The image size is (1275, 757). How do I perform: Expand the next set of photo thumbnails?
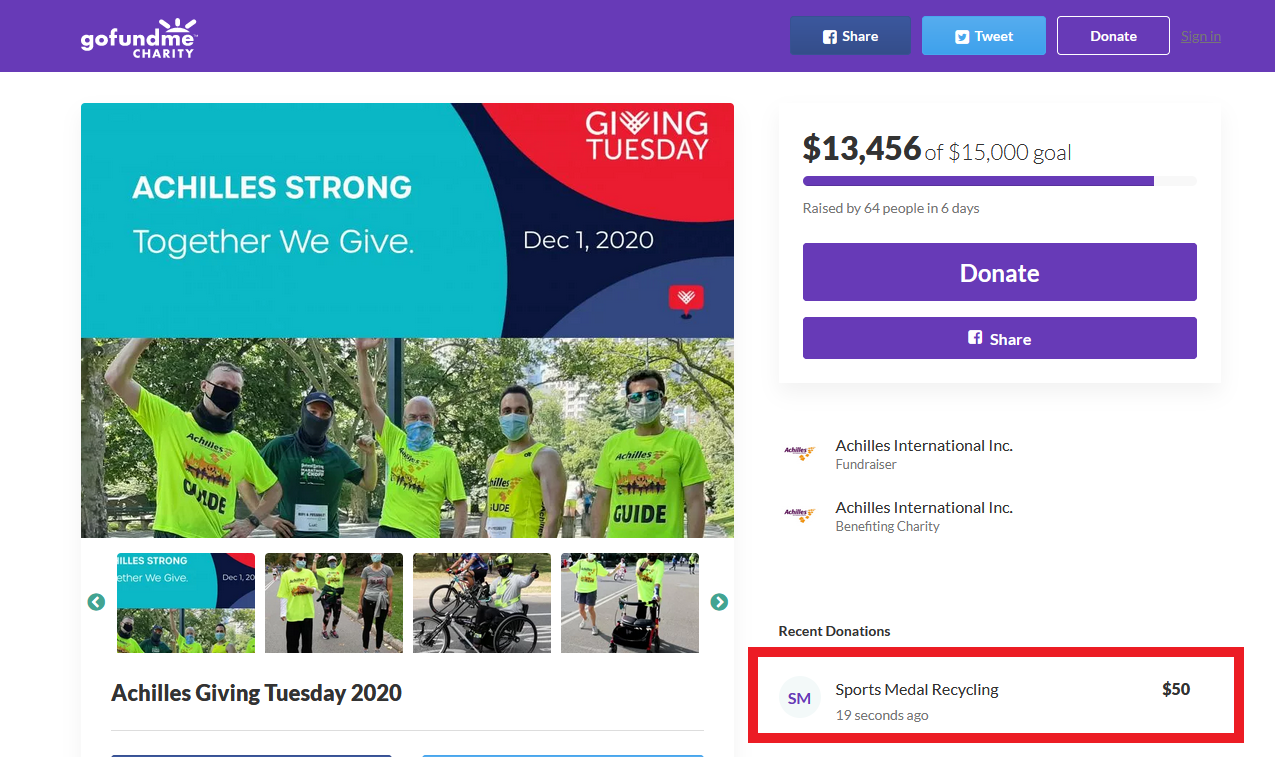point(719,602)
